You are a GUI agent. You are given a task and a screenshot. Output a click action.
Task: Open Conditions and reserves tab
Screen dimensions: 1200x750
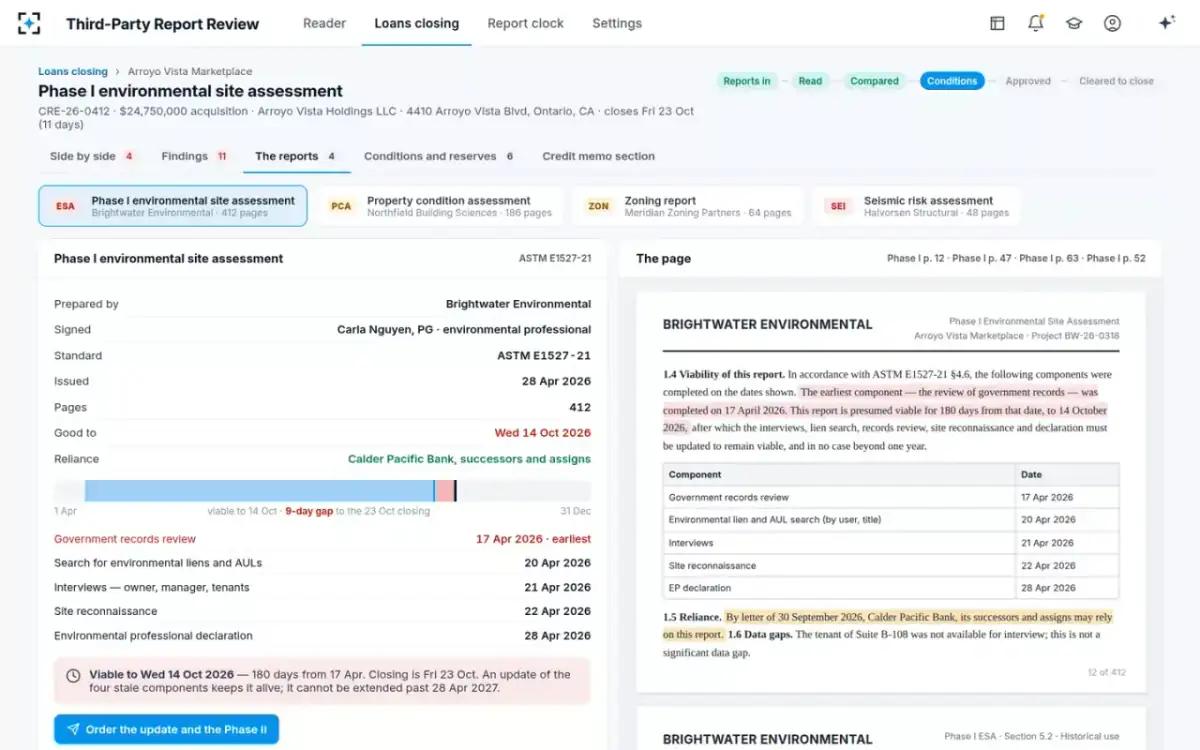pos(439,156)
